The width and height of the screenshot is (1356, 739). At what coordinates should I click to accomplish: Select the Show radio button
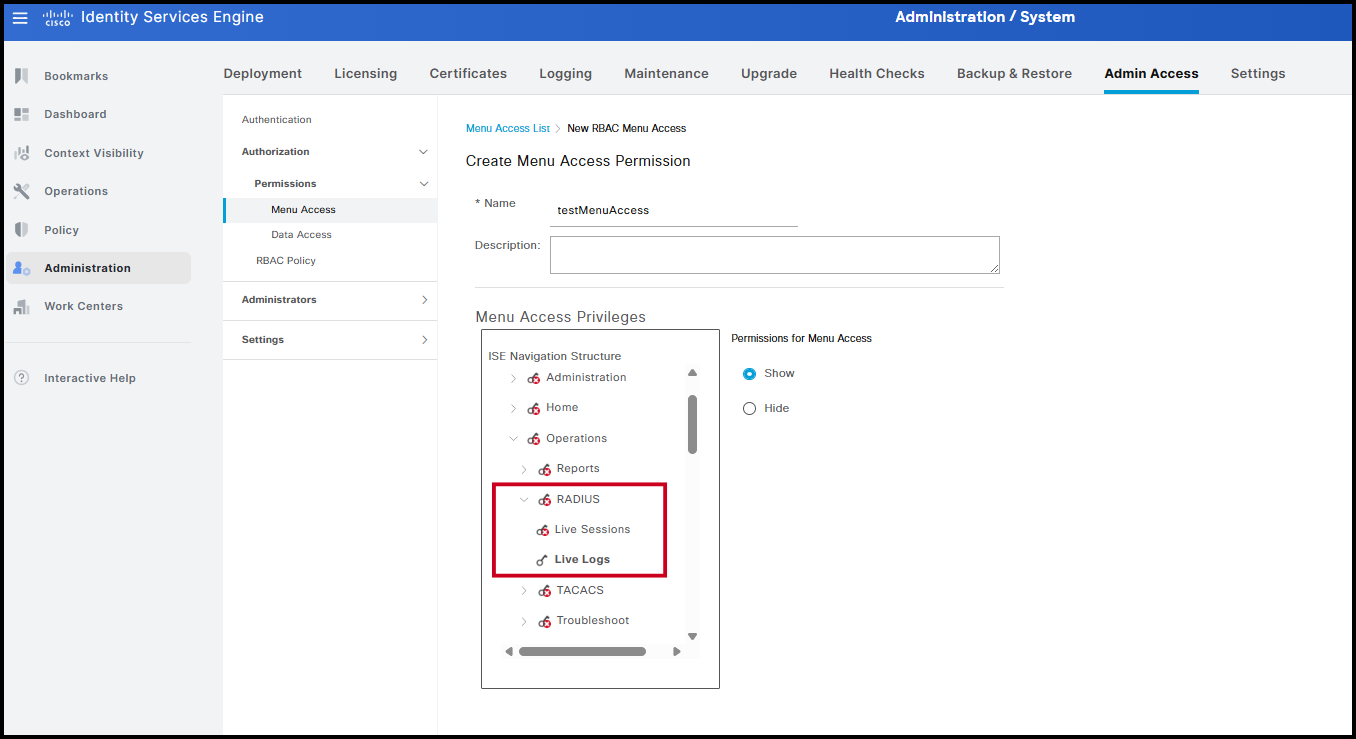[x=749, y=373]
